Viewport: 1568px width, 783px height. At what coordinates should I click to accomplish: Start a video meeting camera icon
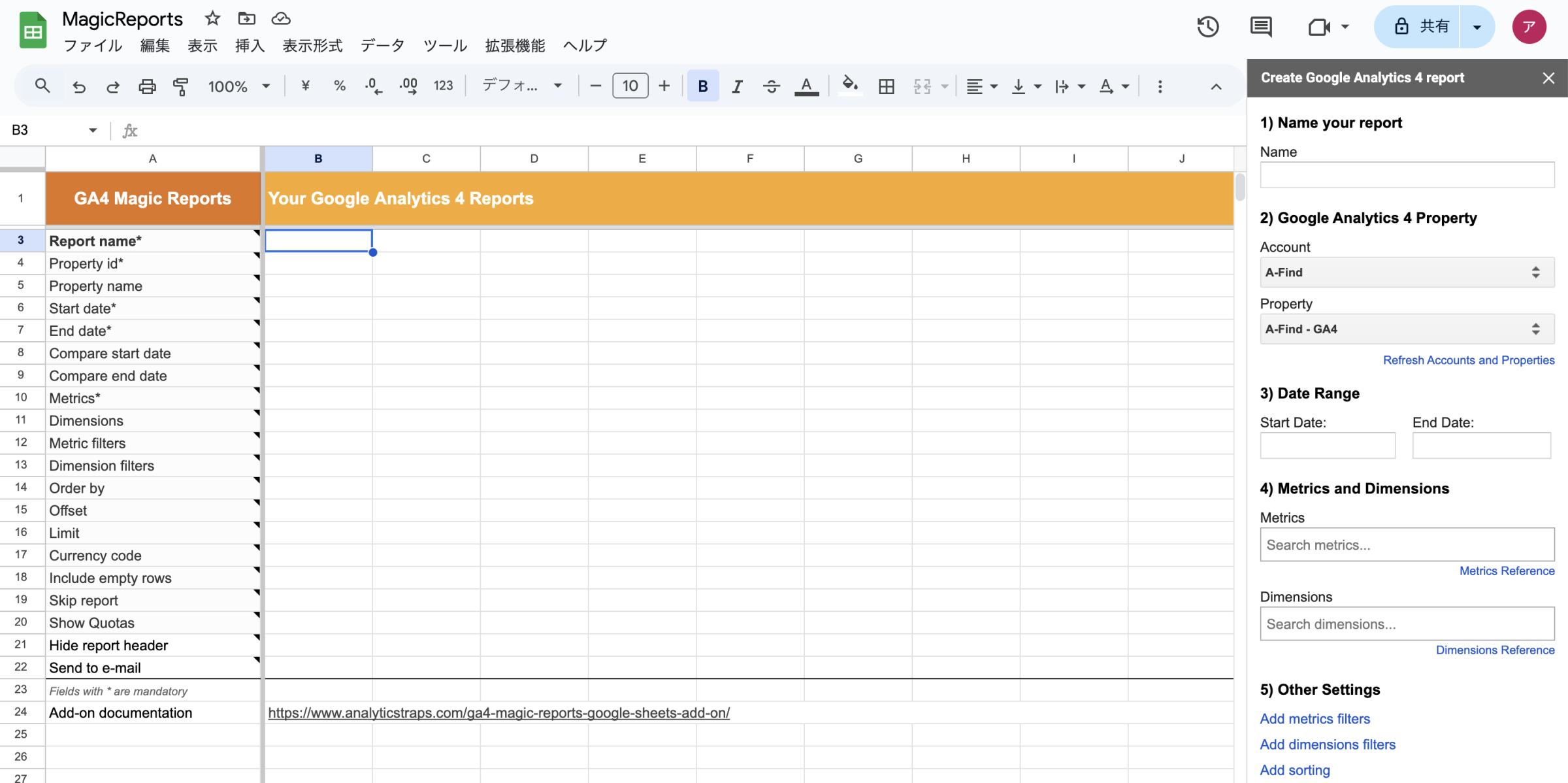1319,27
